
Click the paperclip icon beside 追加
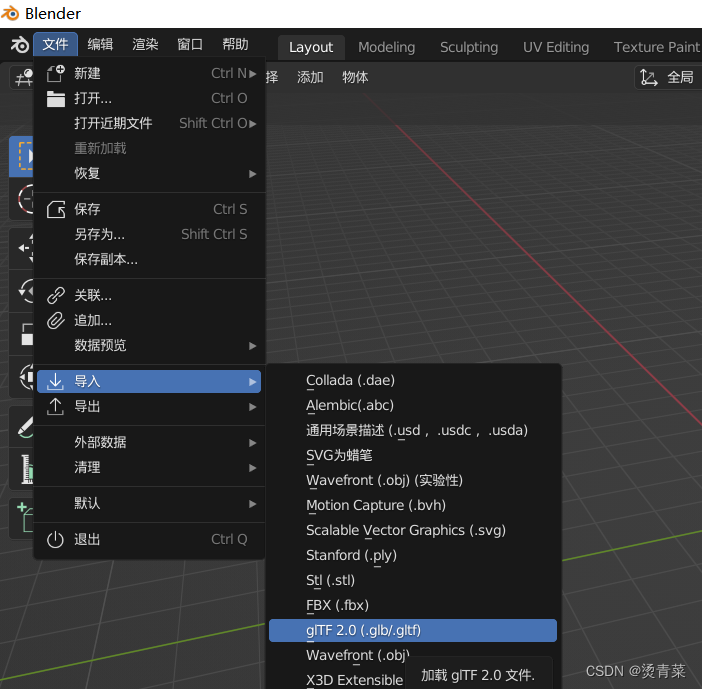[56, 321]
